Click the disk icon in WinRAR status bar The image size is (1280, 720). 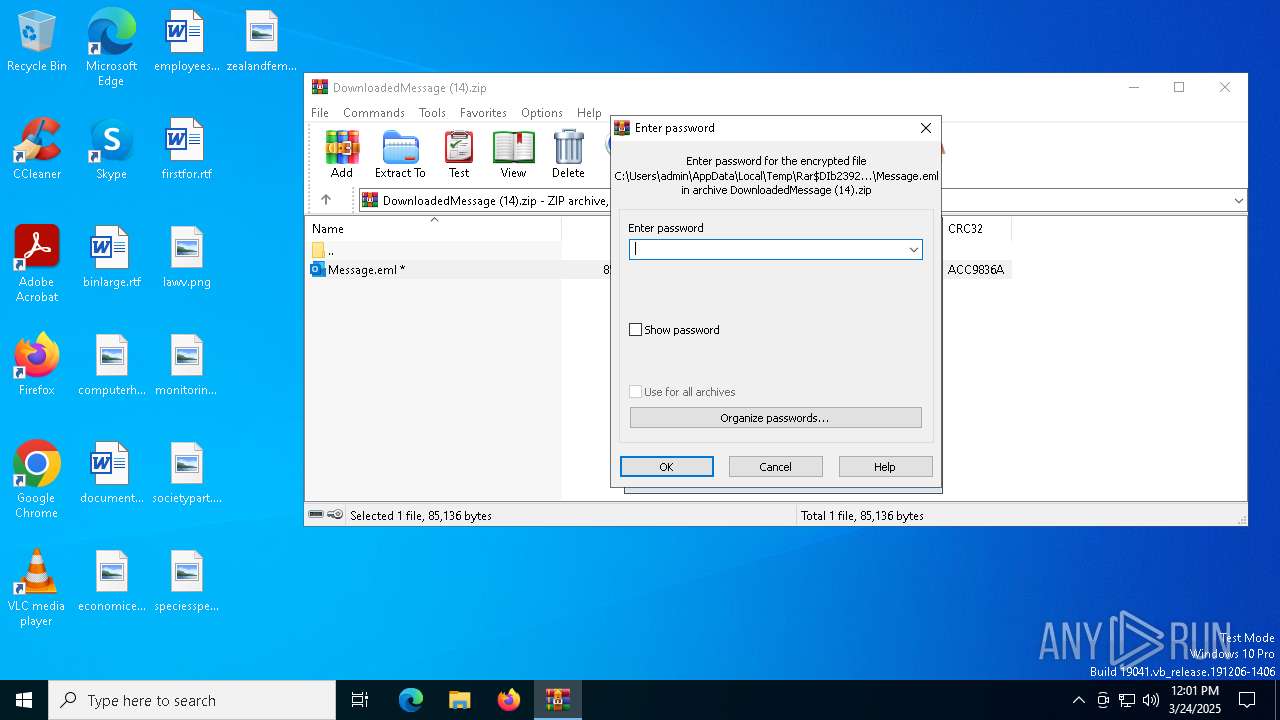click(x=317, y=515)
